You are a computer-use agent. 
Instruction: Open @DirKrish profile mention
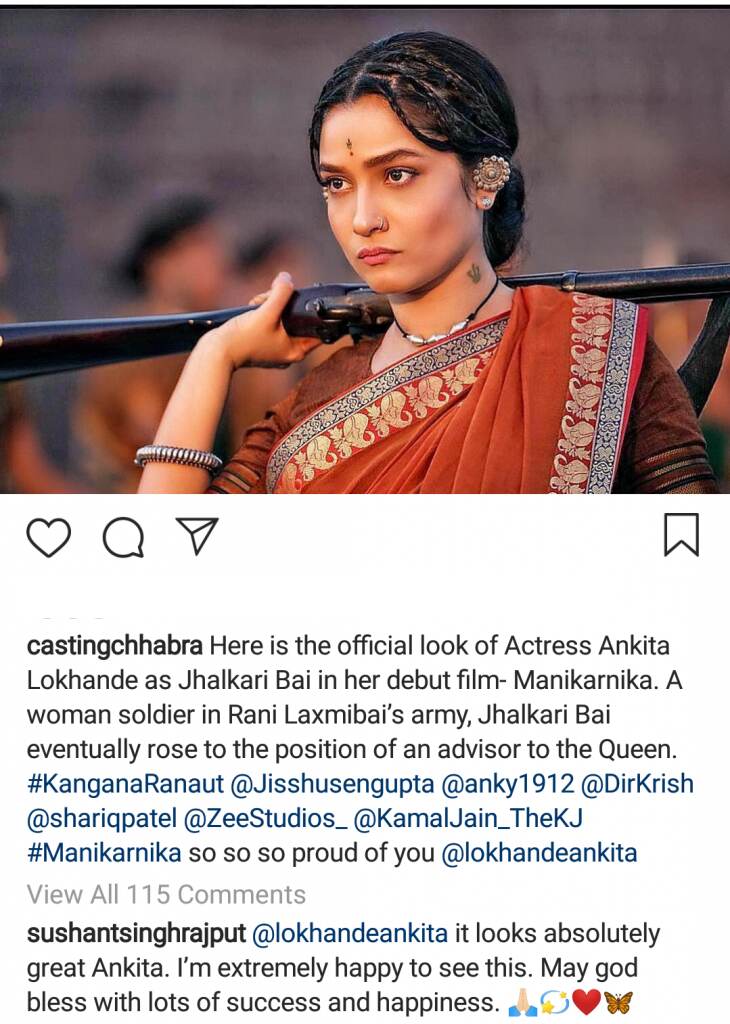click(x=637, y=784)
